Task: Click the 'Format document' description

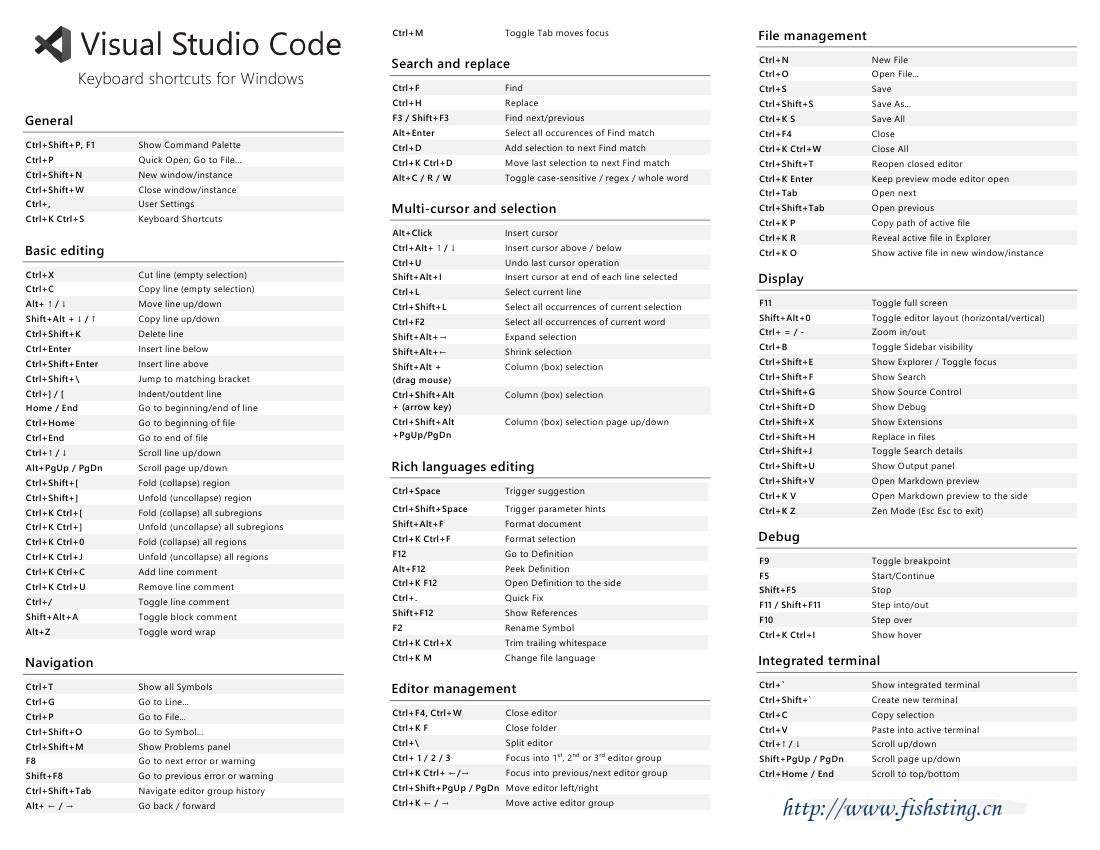Action: click(543, 524)
